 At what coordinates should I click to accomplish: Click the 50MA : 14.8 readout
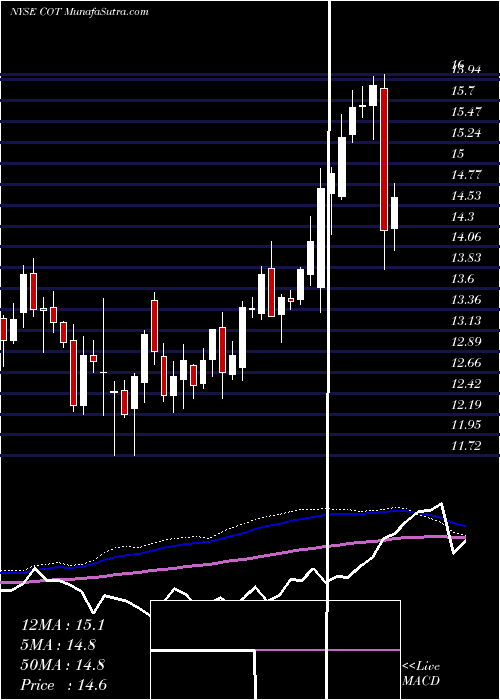click(x=62, y=665)
